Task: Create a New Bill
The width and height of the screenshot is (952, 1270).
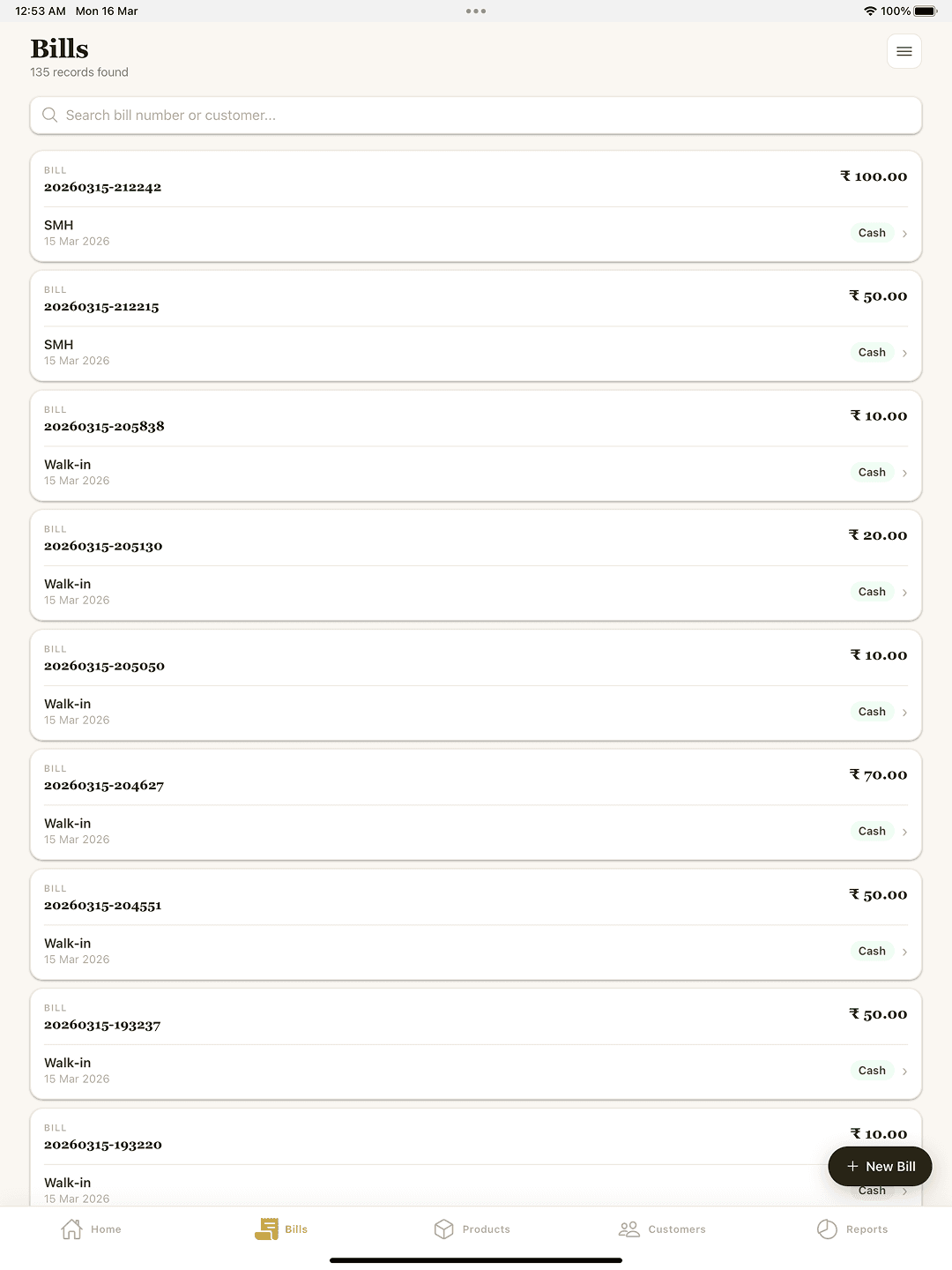Action: point(880,1166)
